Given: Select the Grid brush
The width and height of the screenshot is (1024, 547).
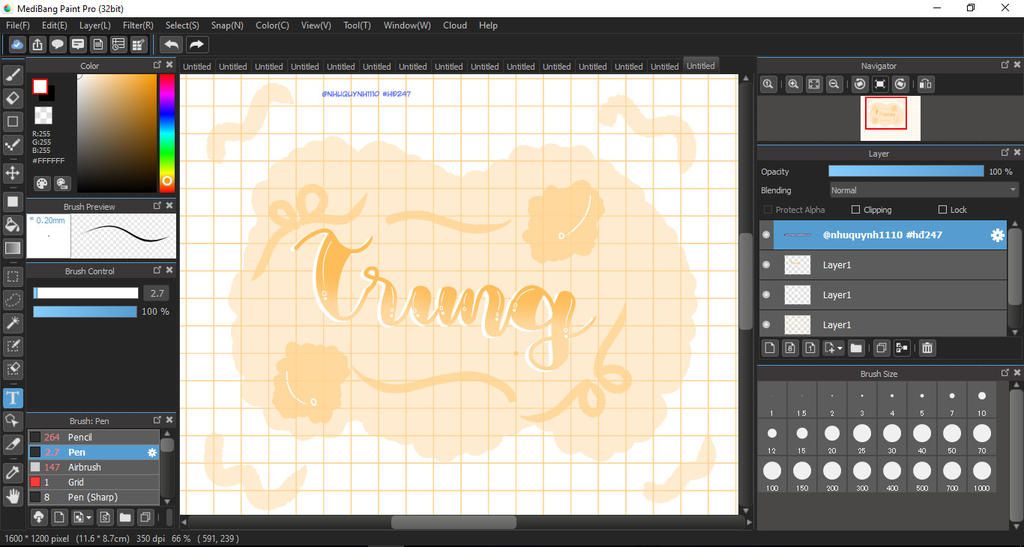Looking at the screenshot, I should (93, 482).
